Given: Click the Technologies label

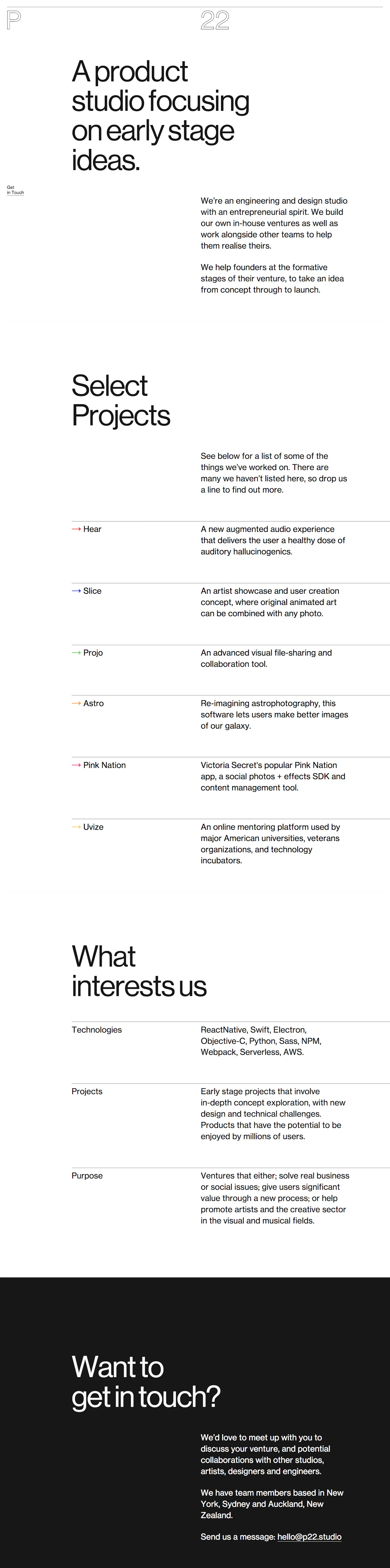Looking at the screenshot, I should [x=97, y=1029].
